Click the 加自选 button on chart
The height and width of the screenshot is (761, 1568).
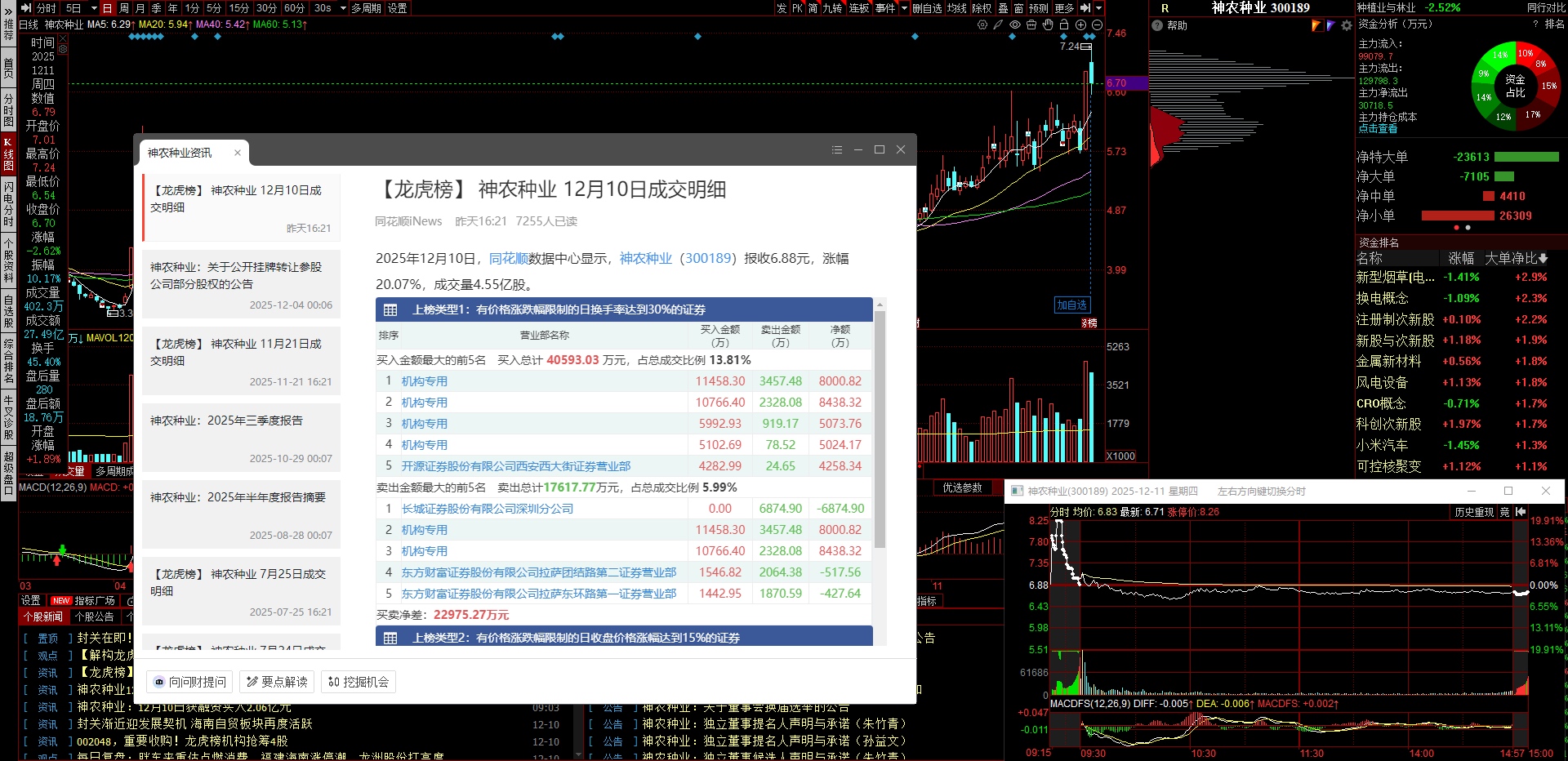click(1071, 305)
